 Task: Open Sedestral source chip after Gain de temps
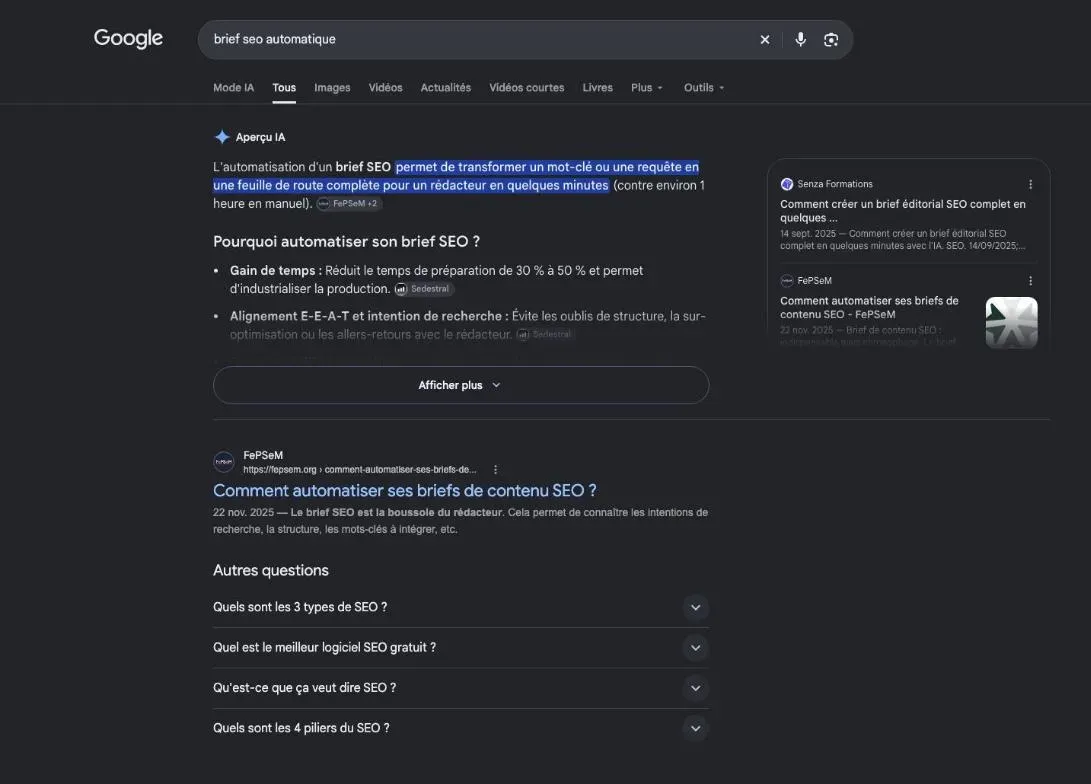point(424,289)
